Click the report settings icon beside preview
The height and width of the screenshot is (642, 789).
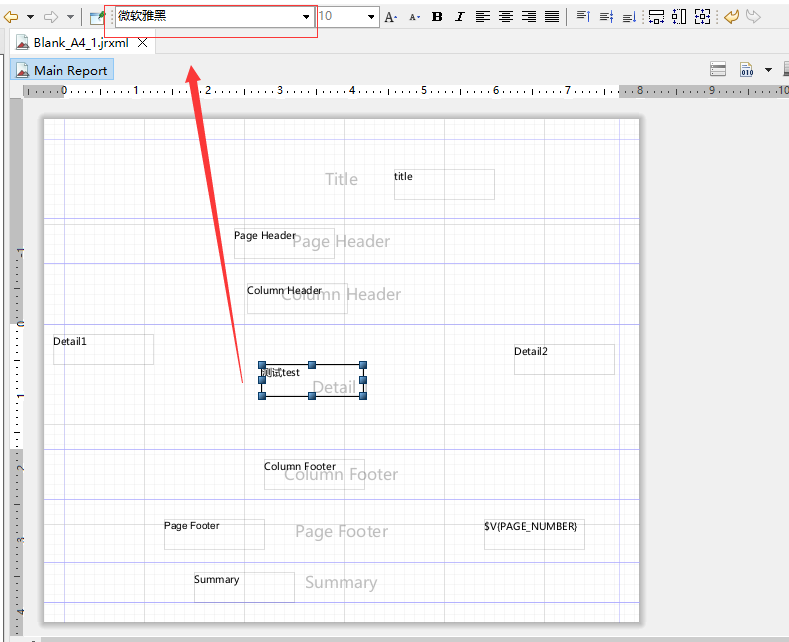tap(718, 69)
